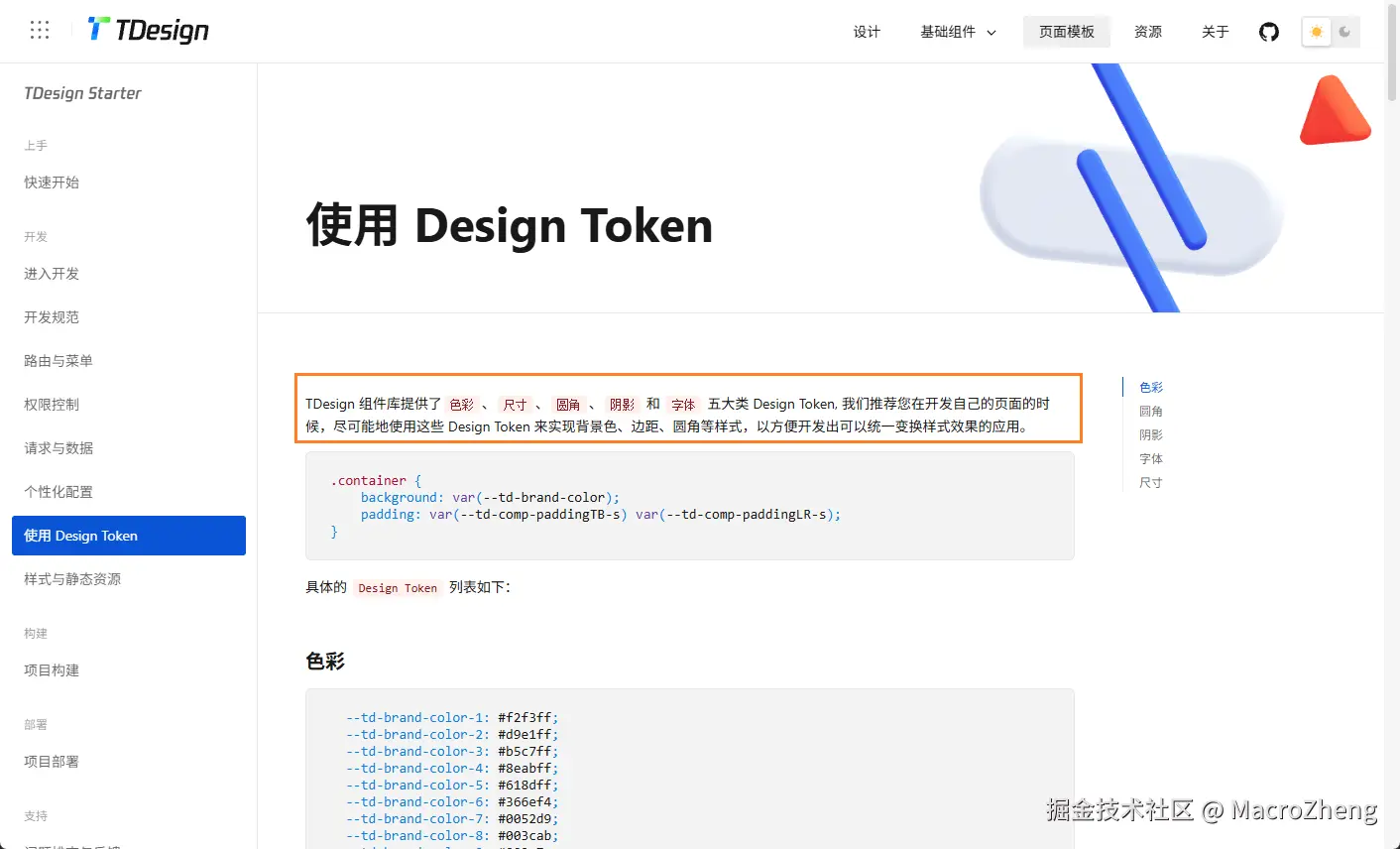Click the 色彩 inline code tag
The width and height of the screenshot is (1400, 849).
point(462,405)
